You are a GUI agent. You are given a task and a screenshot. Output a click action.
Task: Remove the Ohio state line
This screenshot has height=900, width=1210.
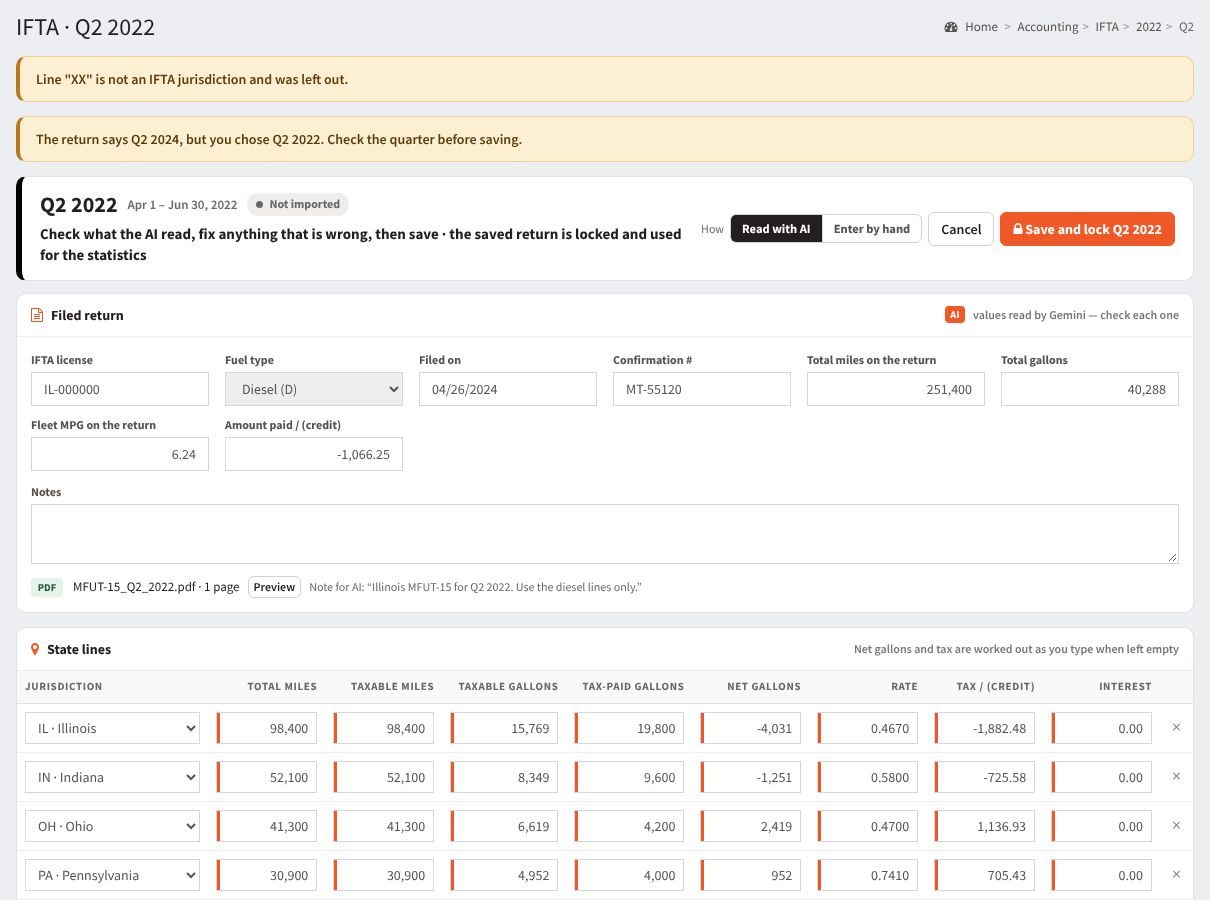[1176, 826]
